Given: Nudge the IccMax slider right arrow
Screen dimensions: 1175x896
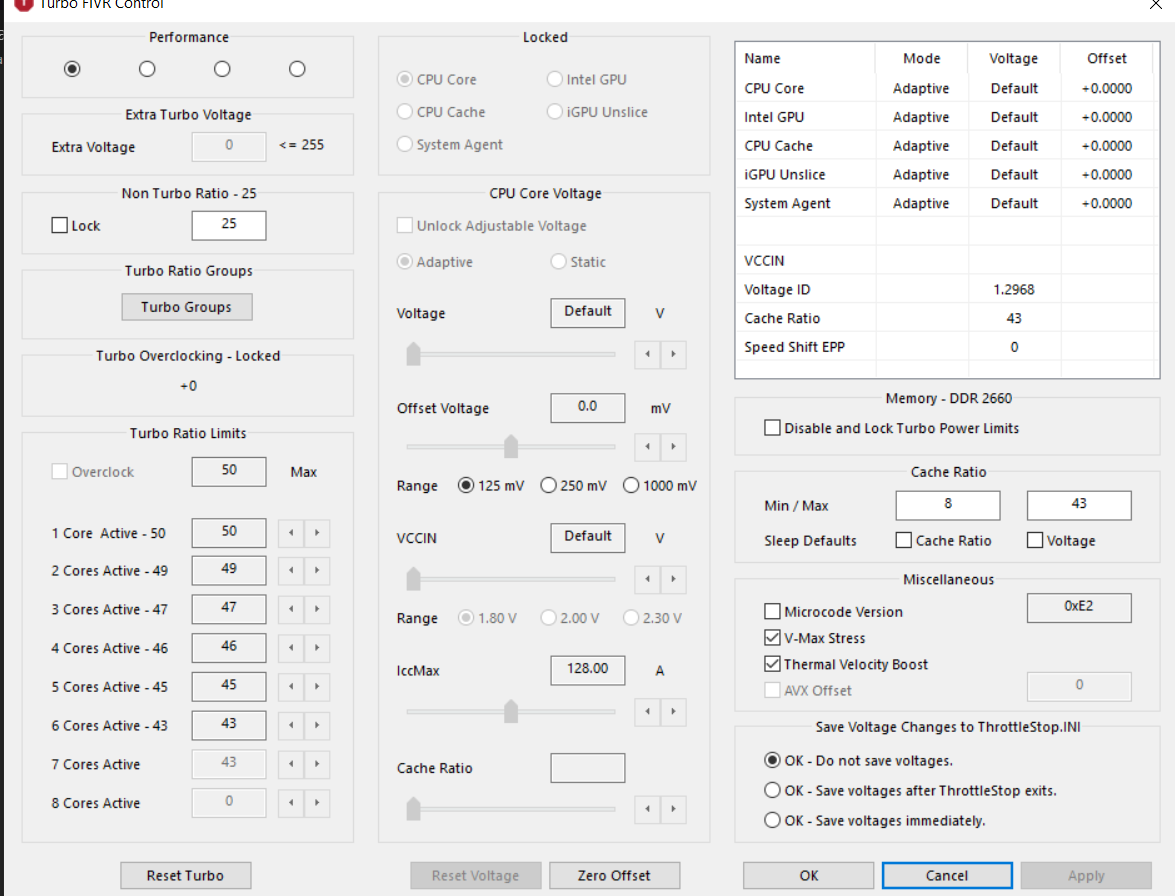Looking at the screenshot, I should tap(674, 712).
